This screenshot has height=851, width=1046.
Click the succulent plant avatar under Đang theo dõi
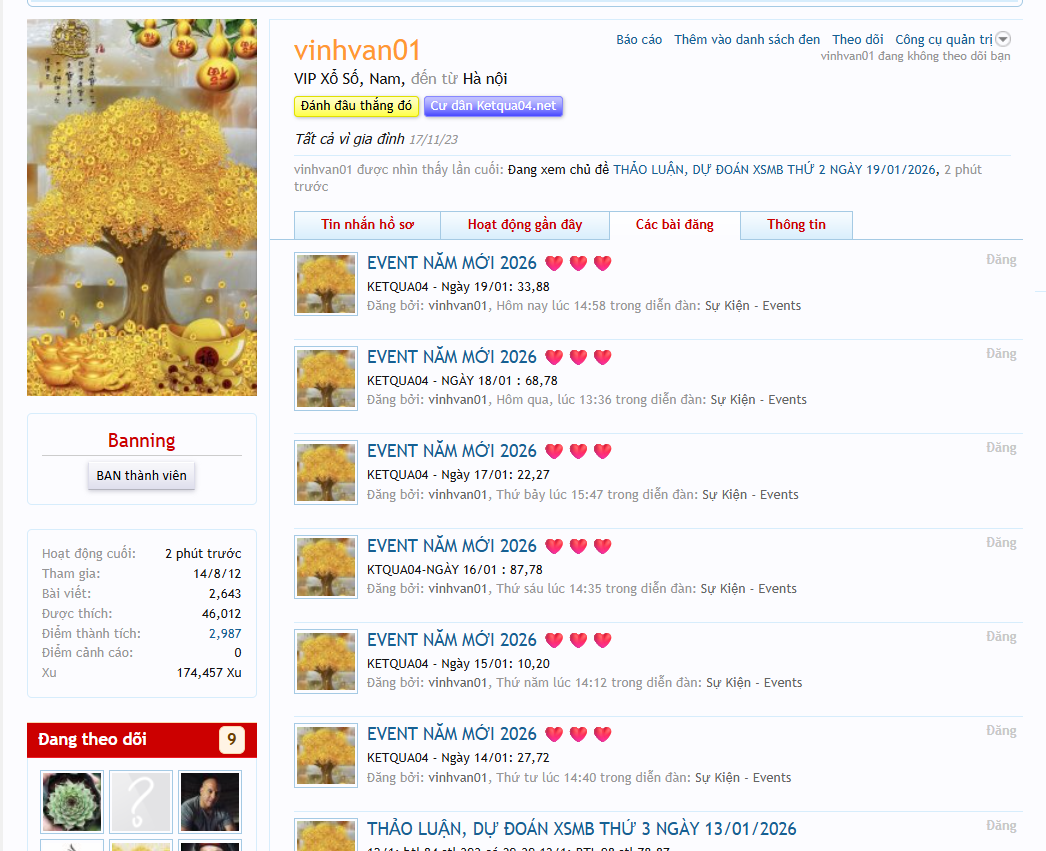[72, 801]
